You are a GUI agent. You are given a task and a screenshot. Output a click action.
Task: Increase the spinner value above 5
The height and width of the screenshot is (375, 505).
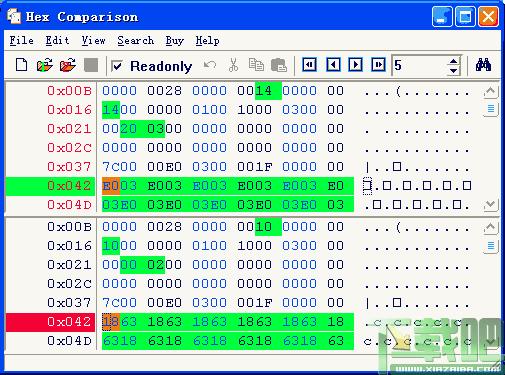453,61
